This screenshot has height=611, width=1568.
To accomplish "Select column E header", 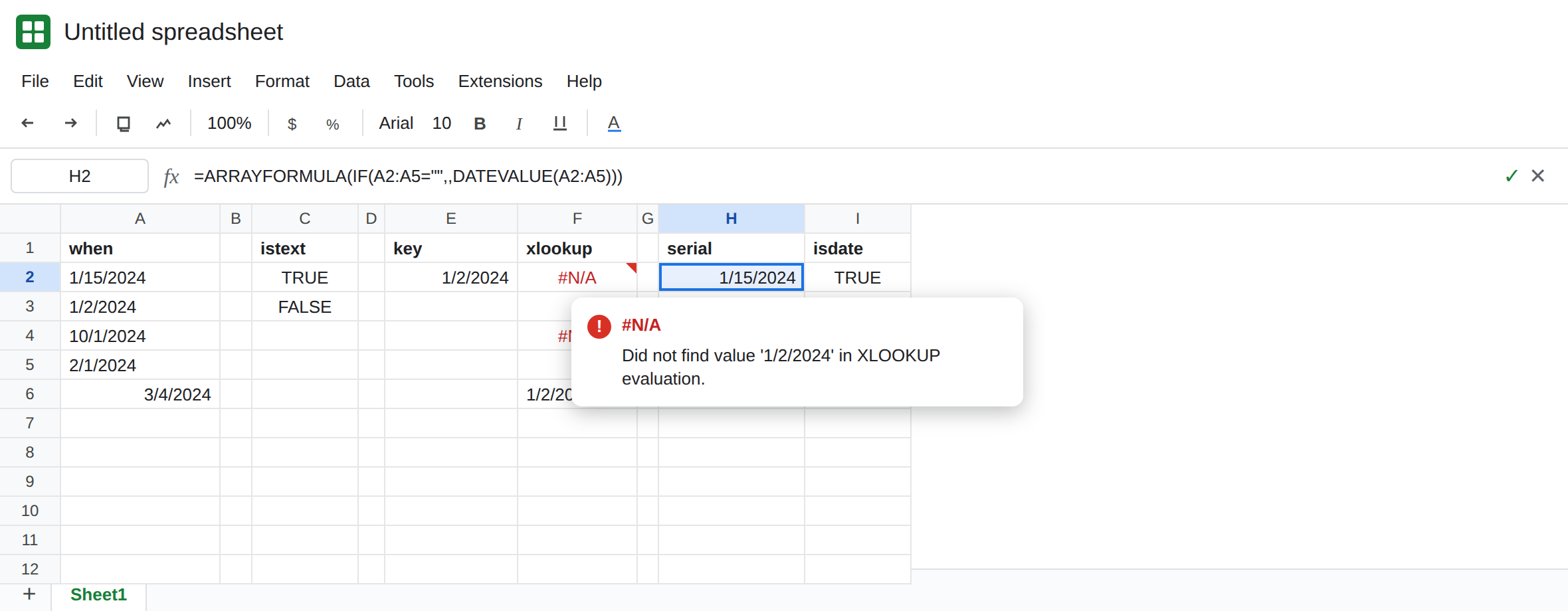I will [451, 218].
